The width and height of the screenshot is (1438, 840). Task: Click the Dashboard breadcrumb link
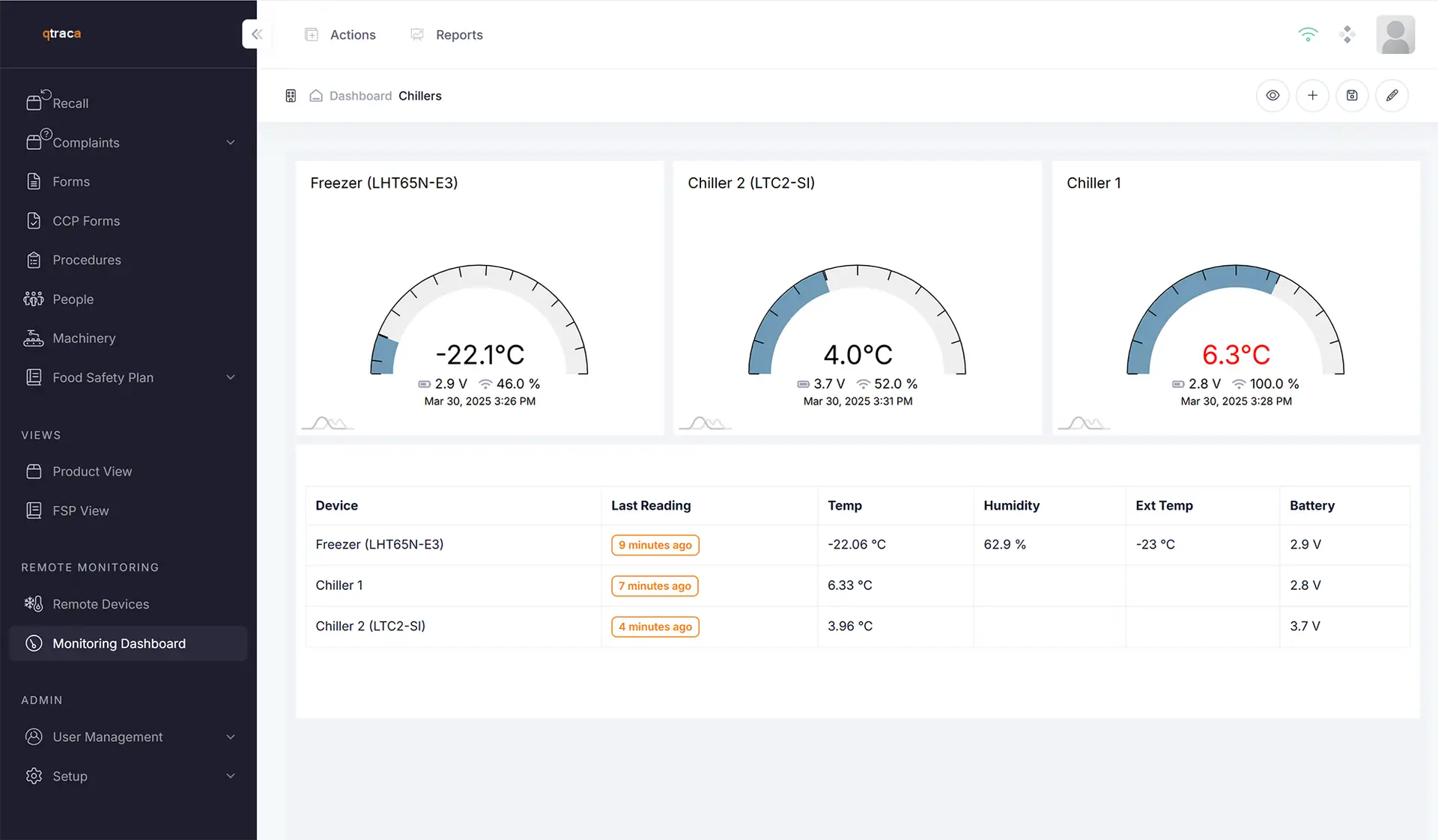[x=361, y=96]
